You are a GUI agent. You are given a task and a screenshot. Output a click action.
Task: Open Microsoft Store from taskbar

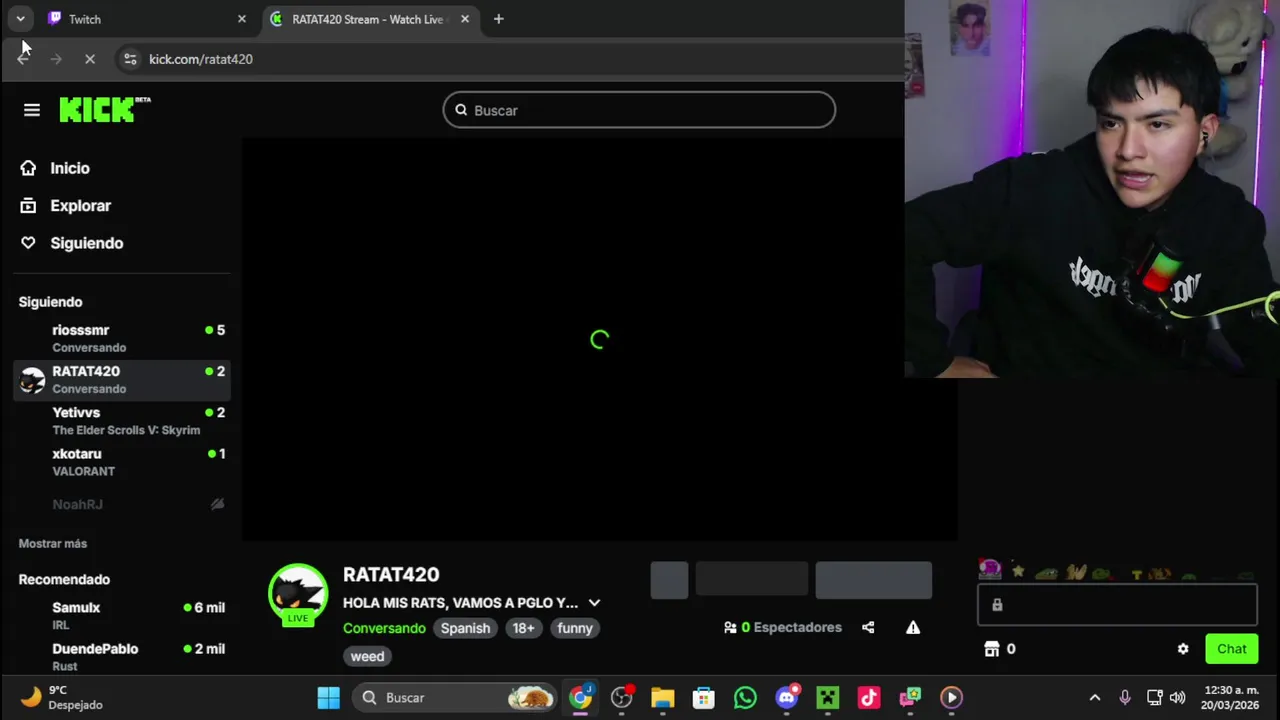click(x=704, y=697)
